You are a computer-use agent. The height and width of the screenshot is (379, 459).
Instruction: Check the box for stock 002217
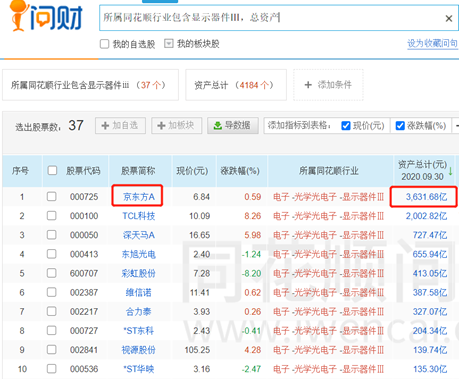pyautogui.click(x=51, y=311)
